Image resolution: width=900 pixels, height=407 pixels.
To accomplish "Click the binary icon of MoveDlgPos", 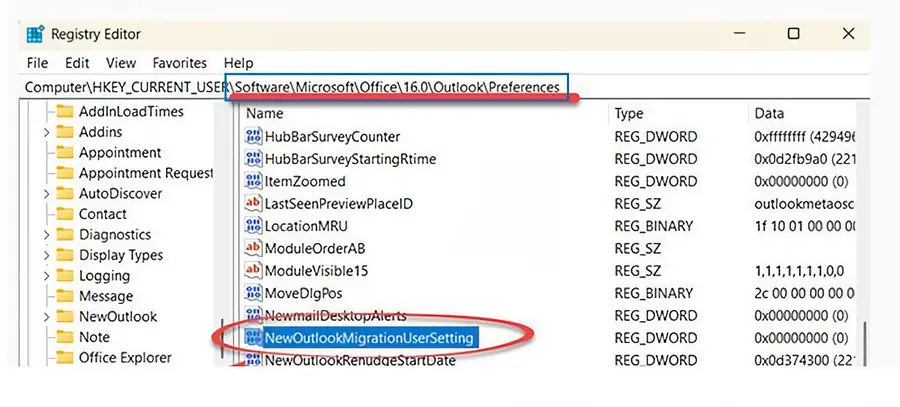I will pyautogui.click(x=253, y=293).
